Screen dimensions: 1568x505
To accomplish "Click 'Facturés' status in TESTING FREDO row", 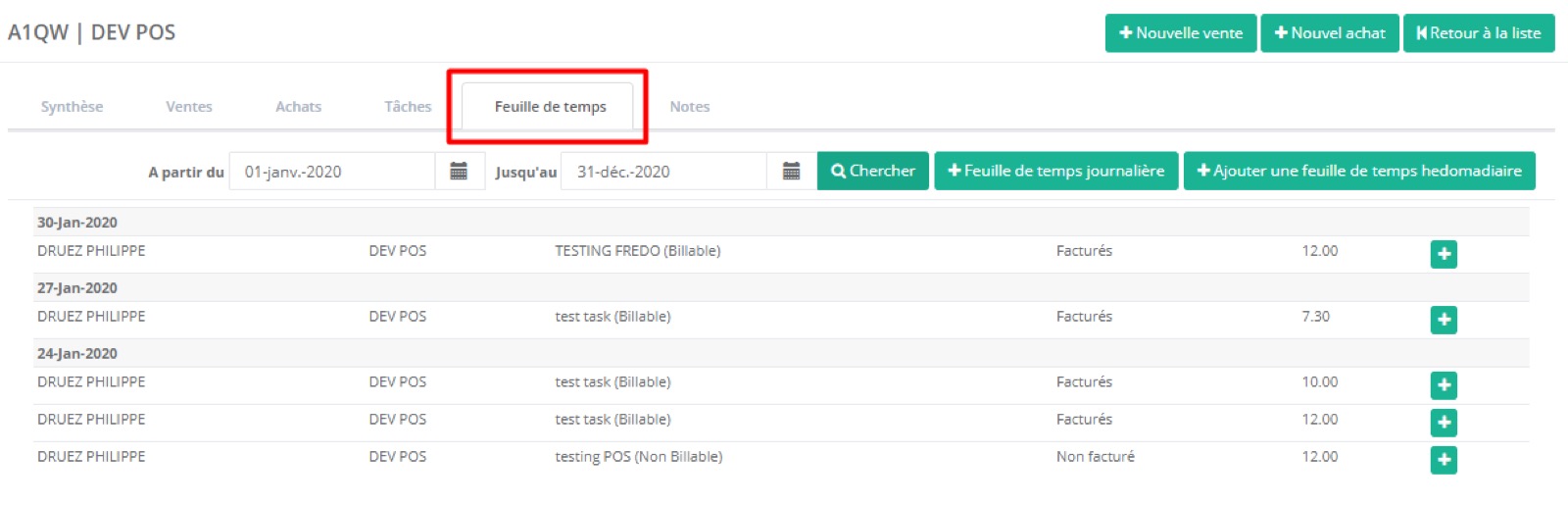I will click(1084, 251).
